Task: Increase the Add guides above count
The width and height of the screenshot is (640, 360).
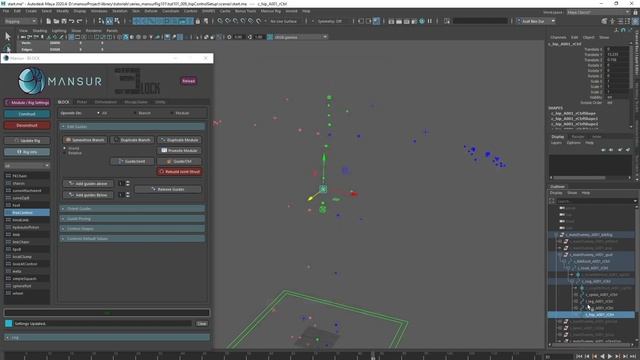Action: tap(128, 182)
